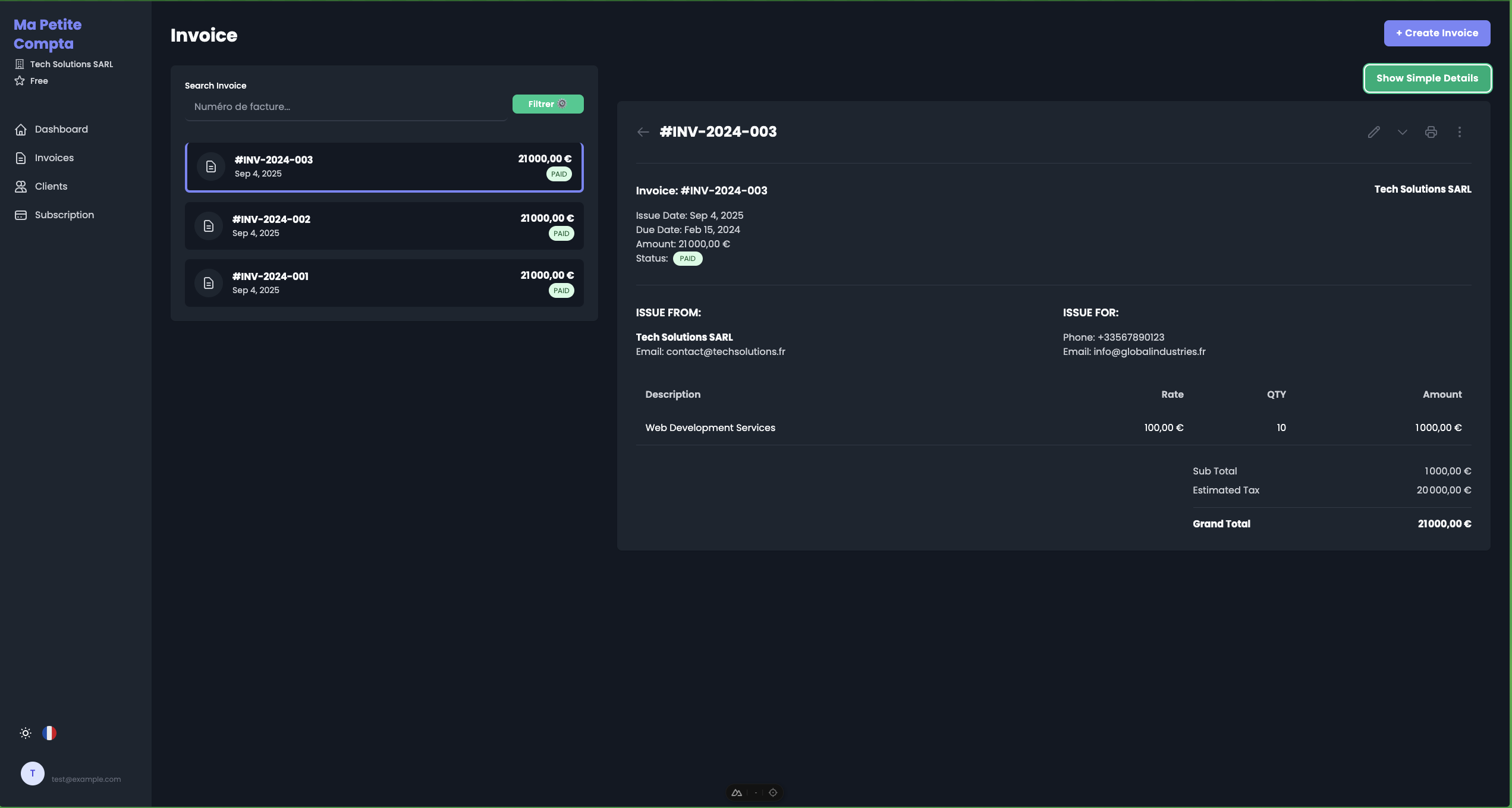This screenshot has width=1512, height=808.
Task: Switch language using the French flag
Action: click(49, 733)
